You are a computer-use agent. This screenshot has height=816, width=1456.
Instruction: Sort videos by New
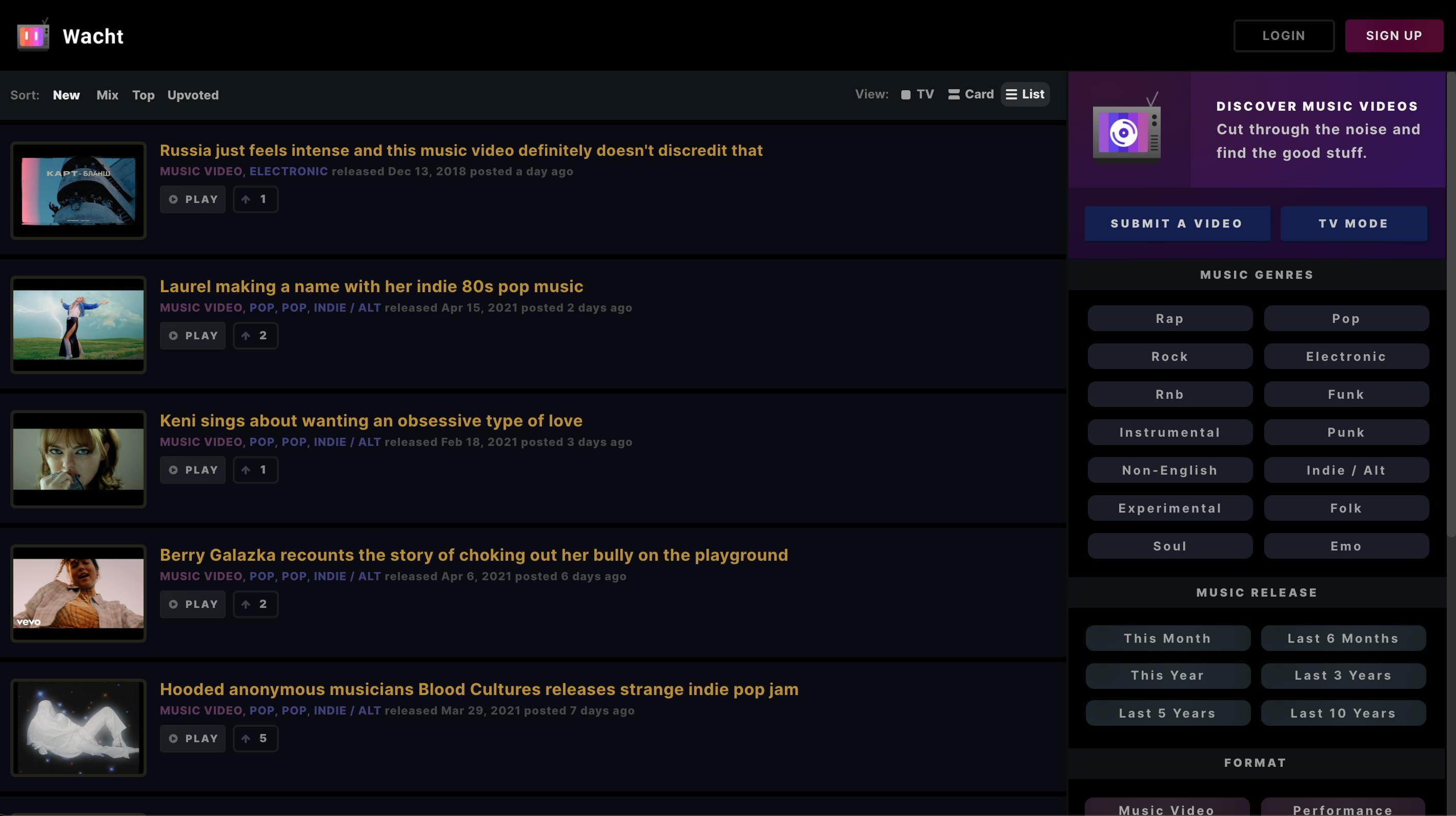point(66,95)
